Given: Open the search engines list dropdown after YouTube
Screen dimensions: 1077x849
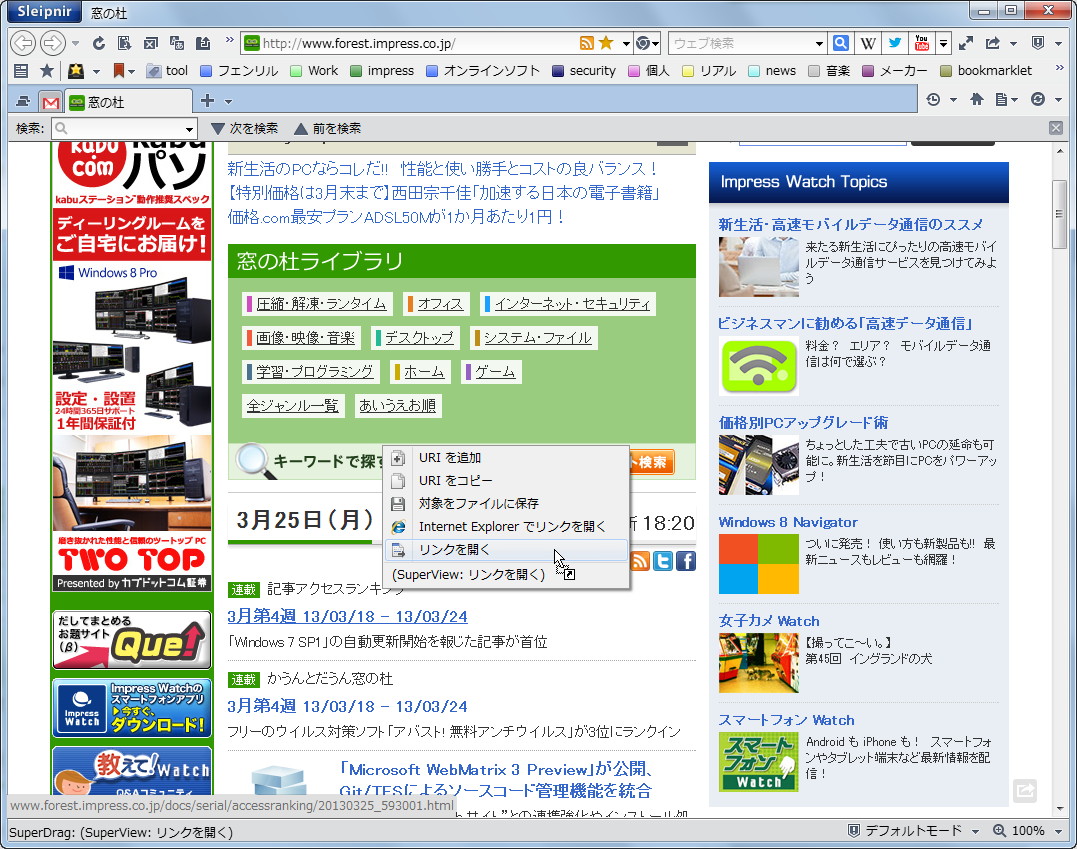Looking at the screenshot, I should pos(944,43).
